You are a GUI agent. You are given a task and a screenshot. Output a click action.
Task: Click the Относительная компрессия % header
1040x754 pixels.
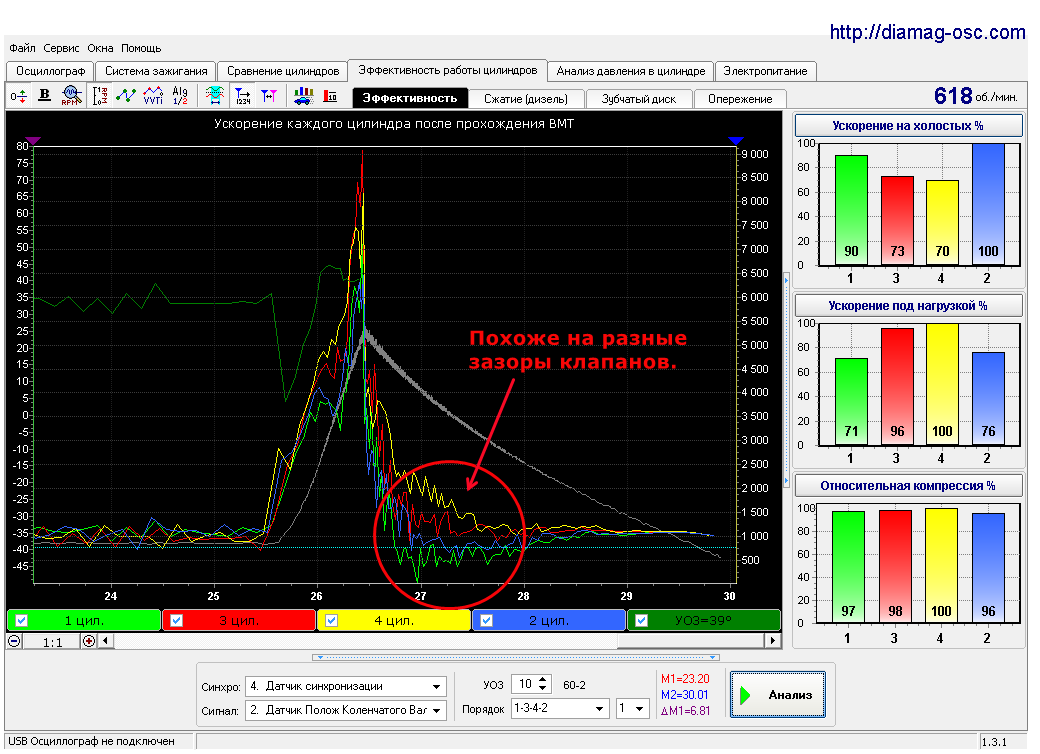pos(908,485)
